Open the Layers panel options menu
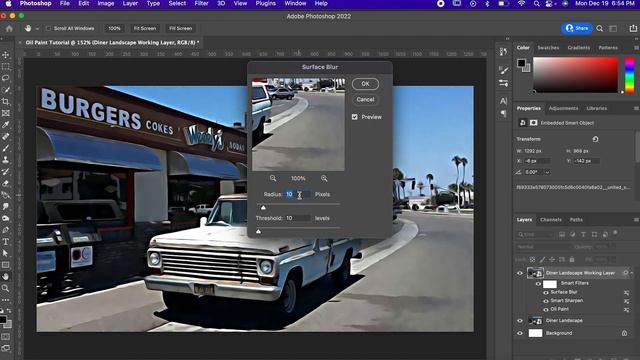The image size is (640, 360). [x=636, y=220]
